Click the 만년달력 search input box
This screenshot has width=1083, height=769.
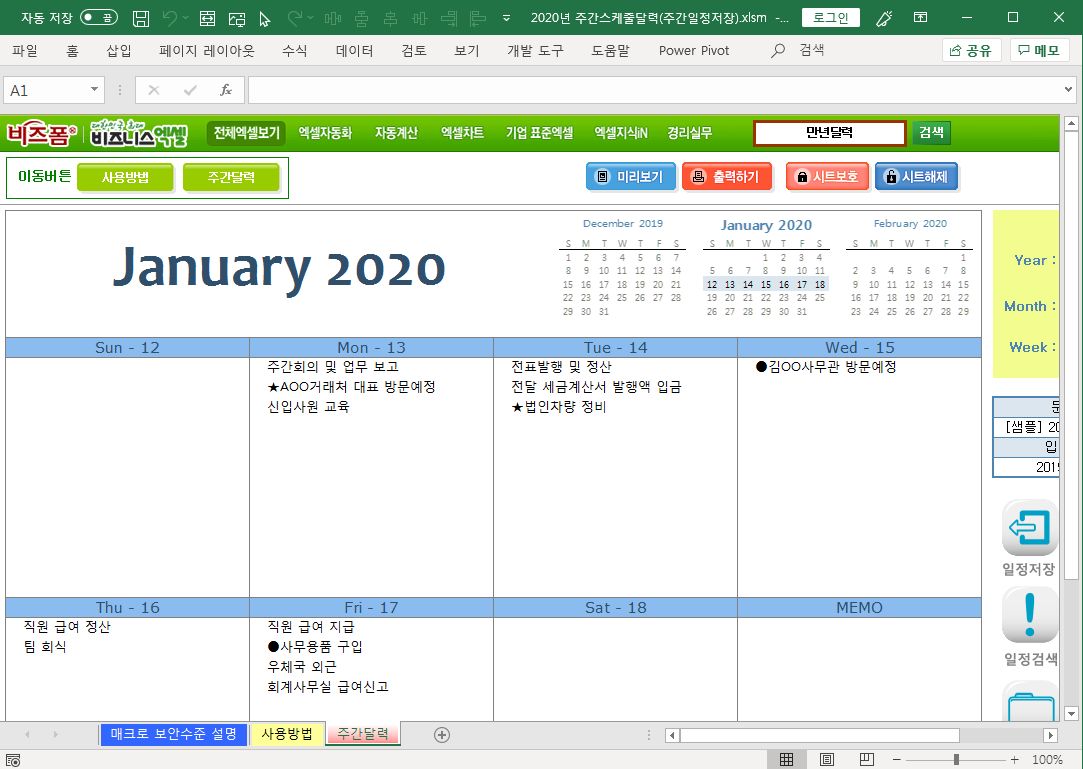[829, 133]
